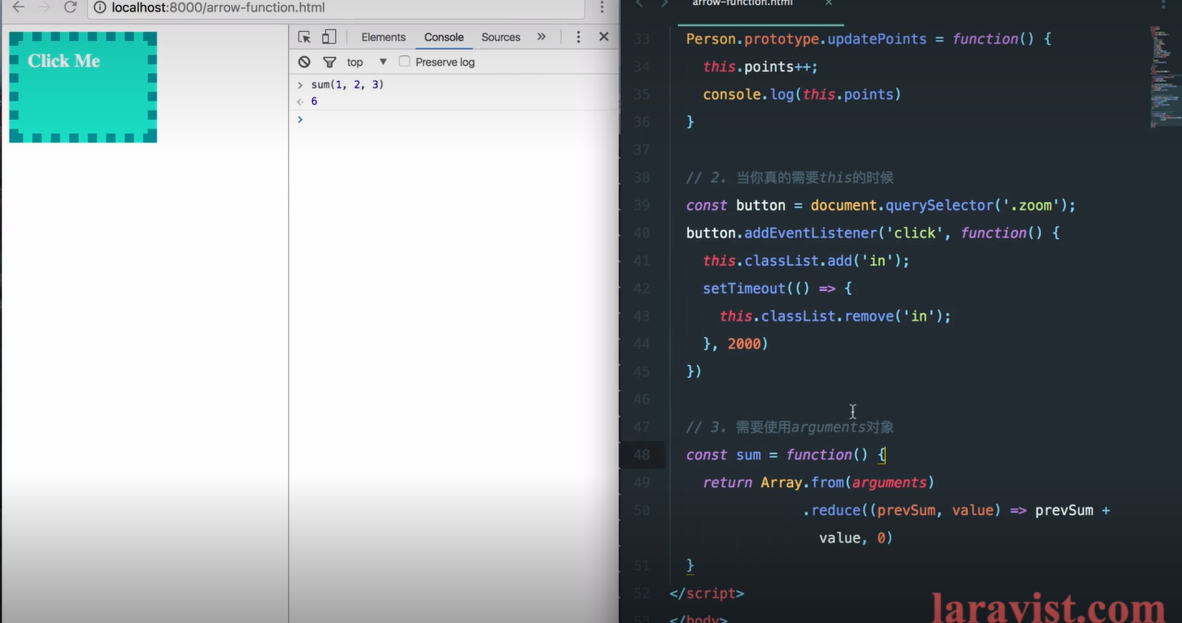The width and height of the screenshot is (1182, 623).
Task: Focus the browser address bar
Action: click(x=335, y=8)
